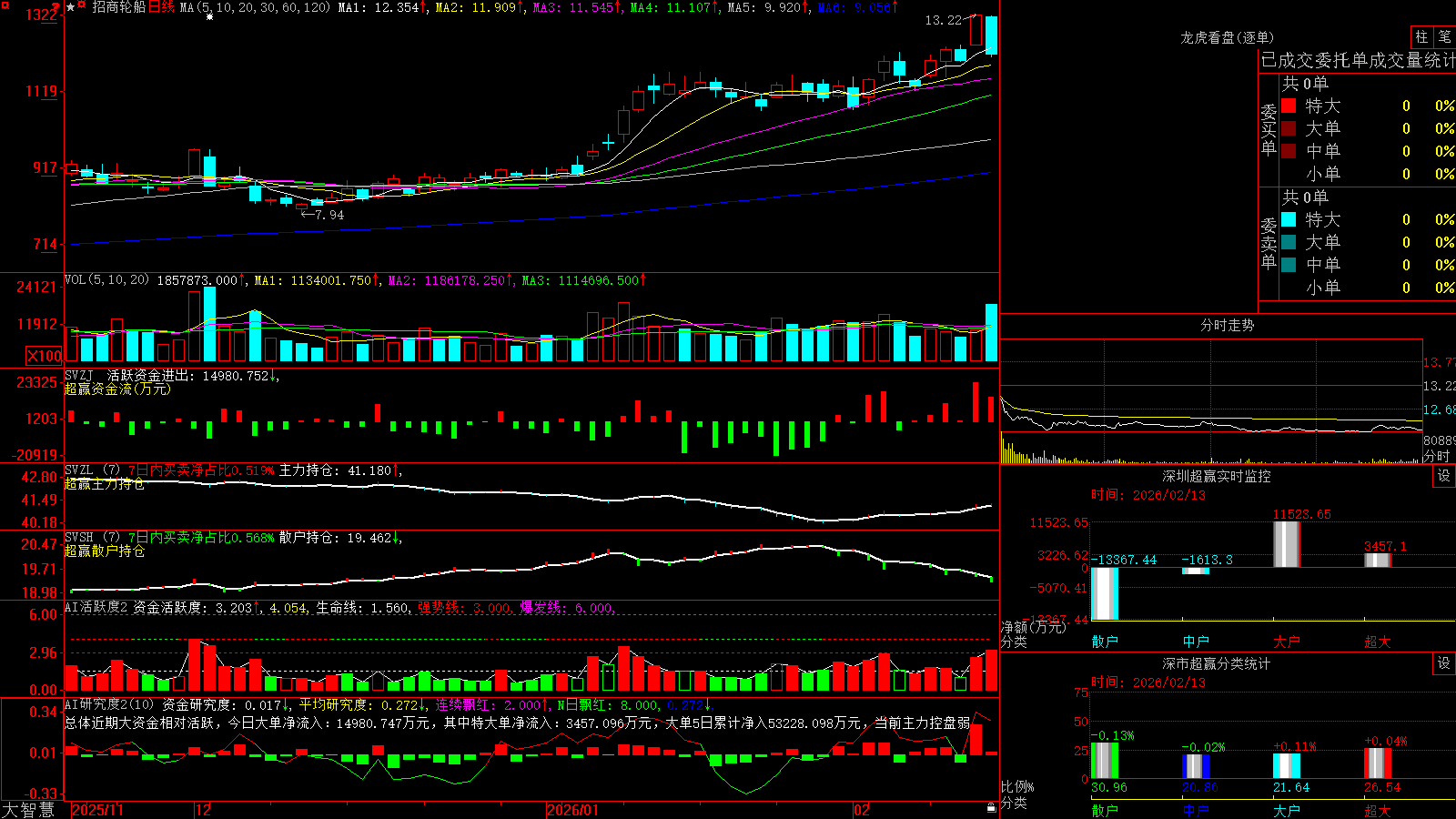This screenshot has height=819, width=1456.
Task: Click the 2026/01 date marker on the timeline
Action: coord(573,810)
